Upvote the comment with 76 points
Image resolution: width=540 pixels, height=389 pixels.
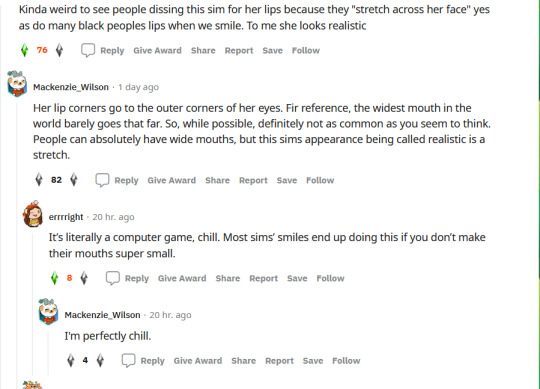tap(24, 50)
